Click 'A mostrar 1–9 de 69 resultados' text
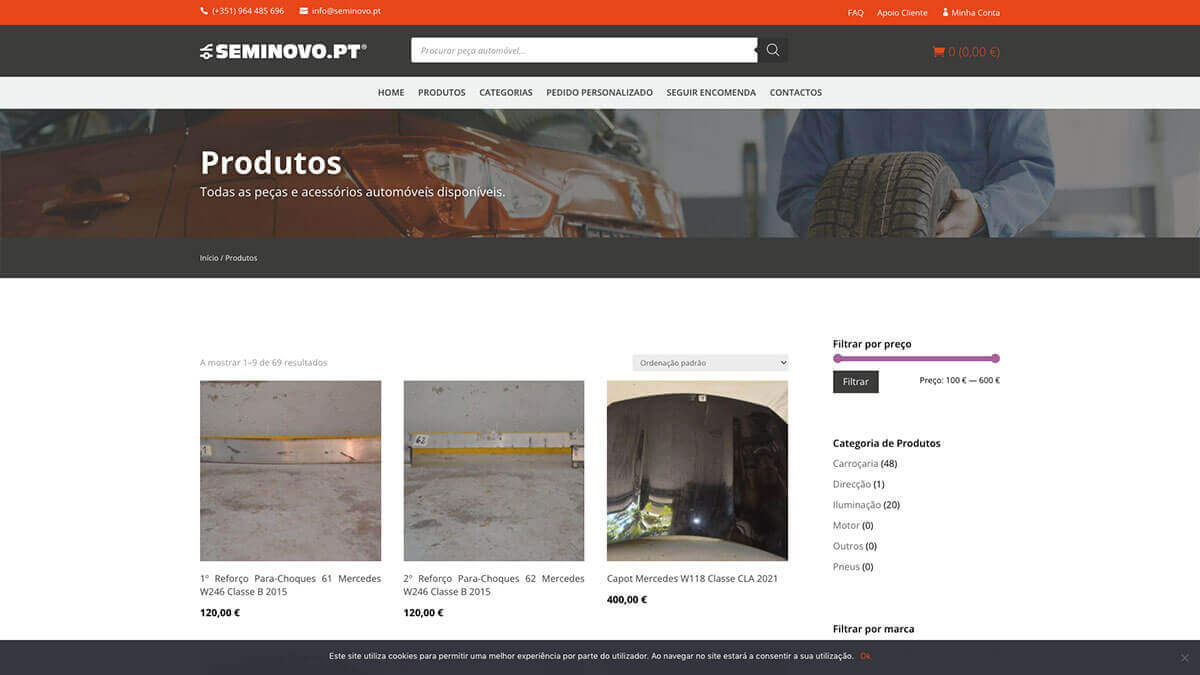 pyautogui.click(x=264, y=363)
